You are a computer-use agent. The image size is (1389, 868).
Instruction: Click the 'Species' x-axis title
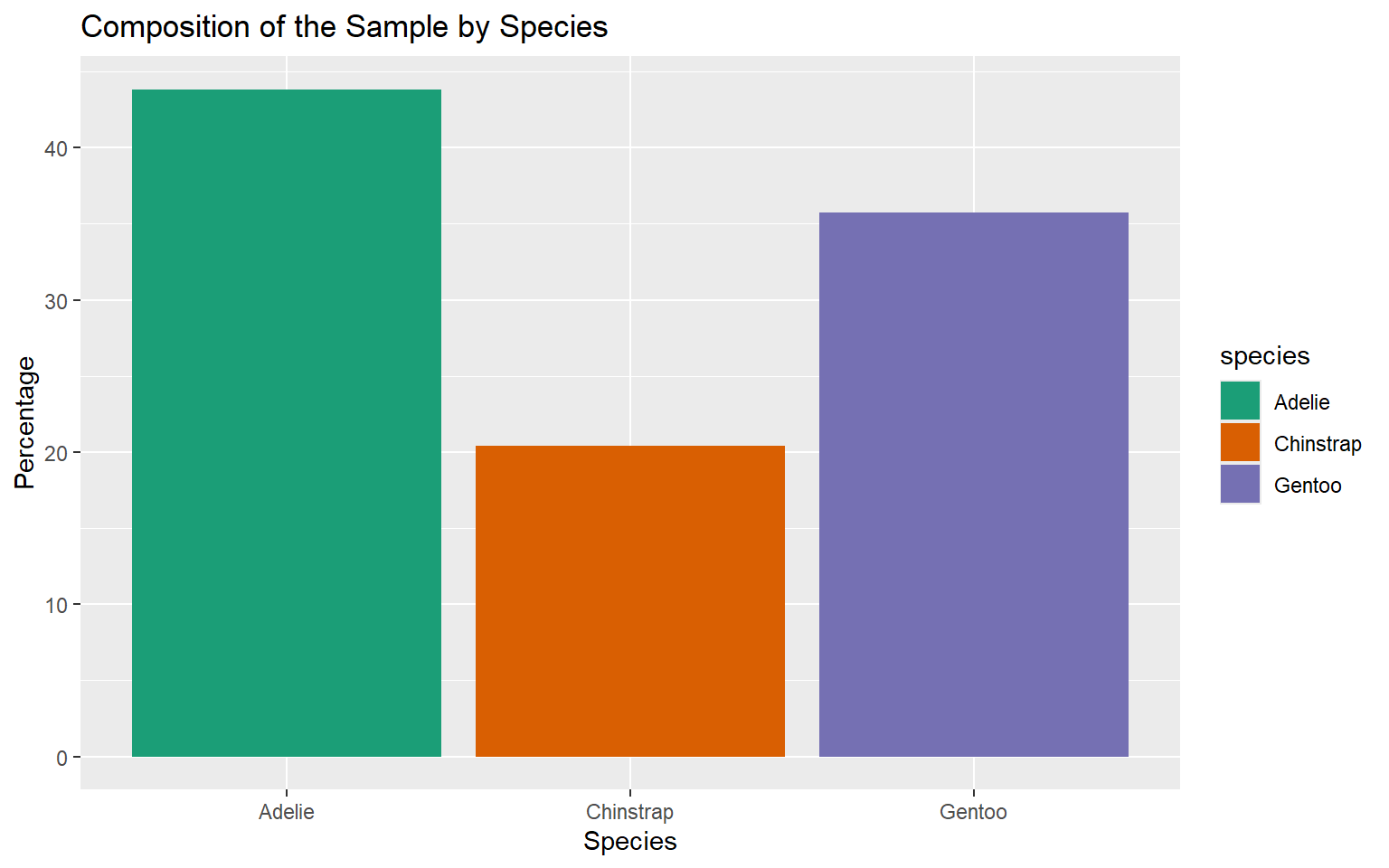(630, 842)
